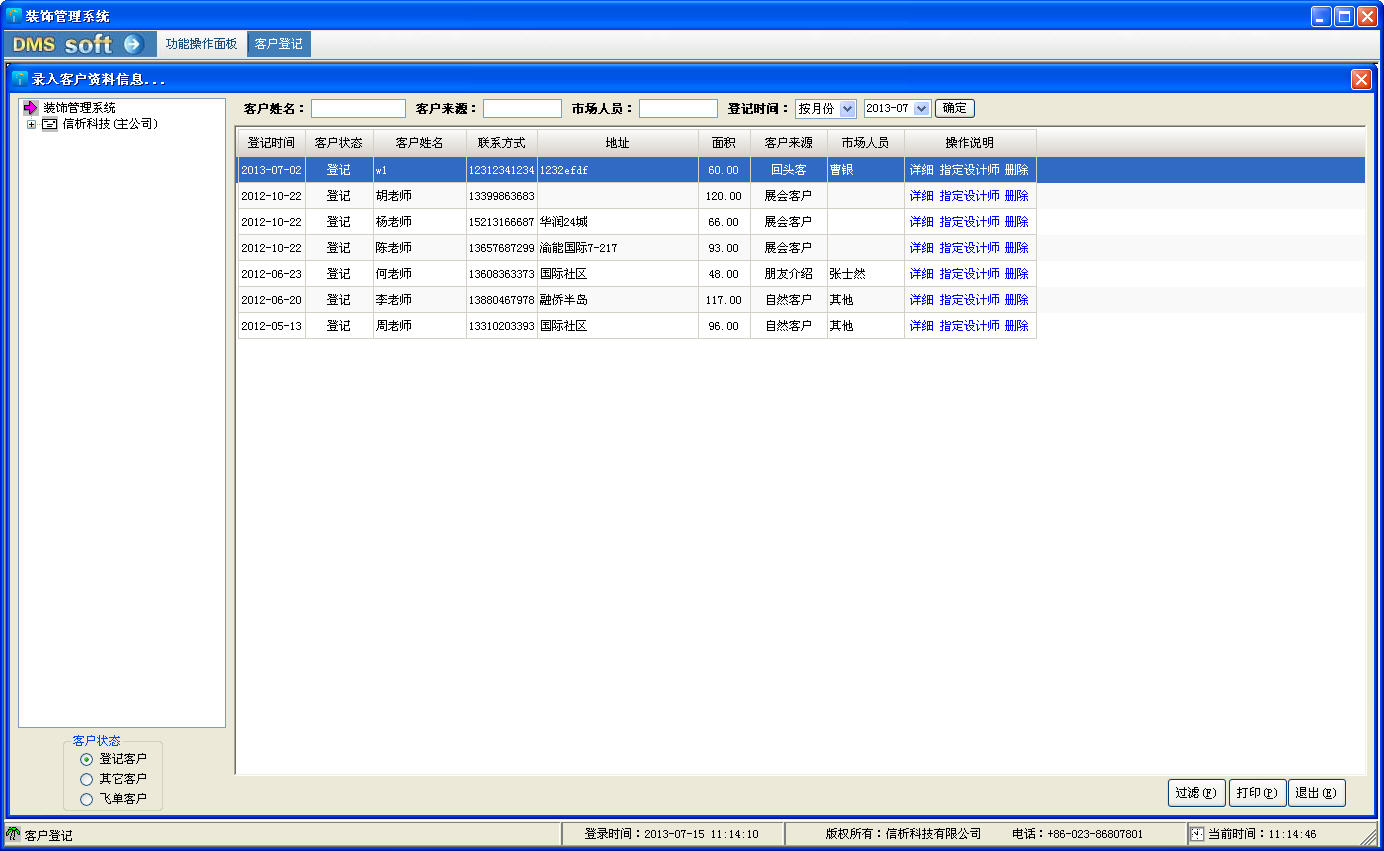Click the pink arrow icon beside 装饰管理系统

point(30,108)
